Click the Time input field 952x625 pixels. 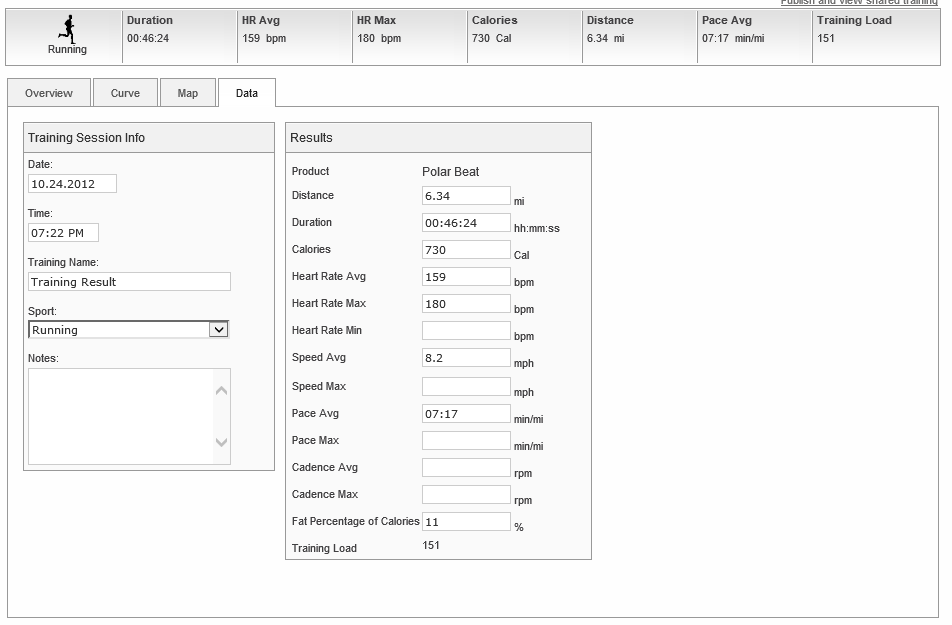65,232
